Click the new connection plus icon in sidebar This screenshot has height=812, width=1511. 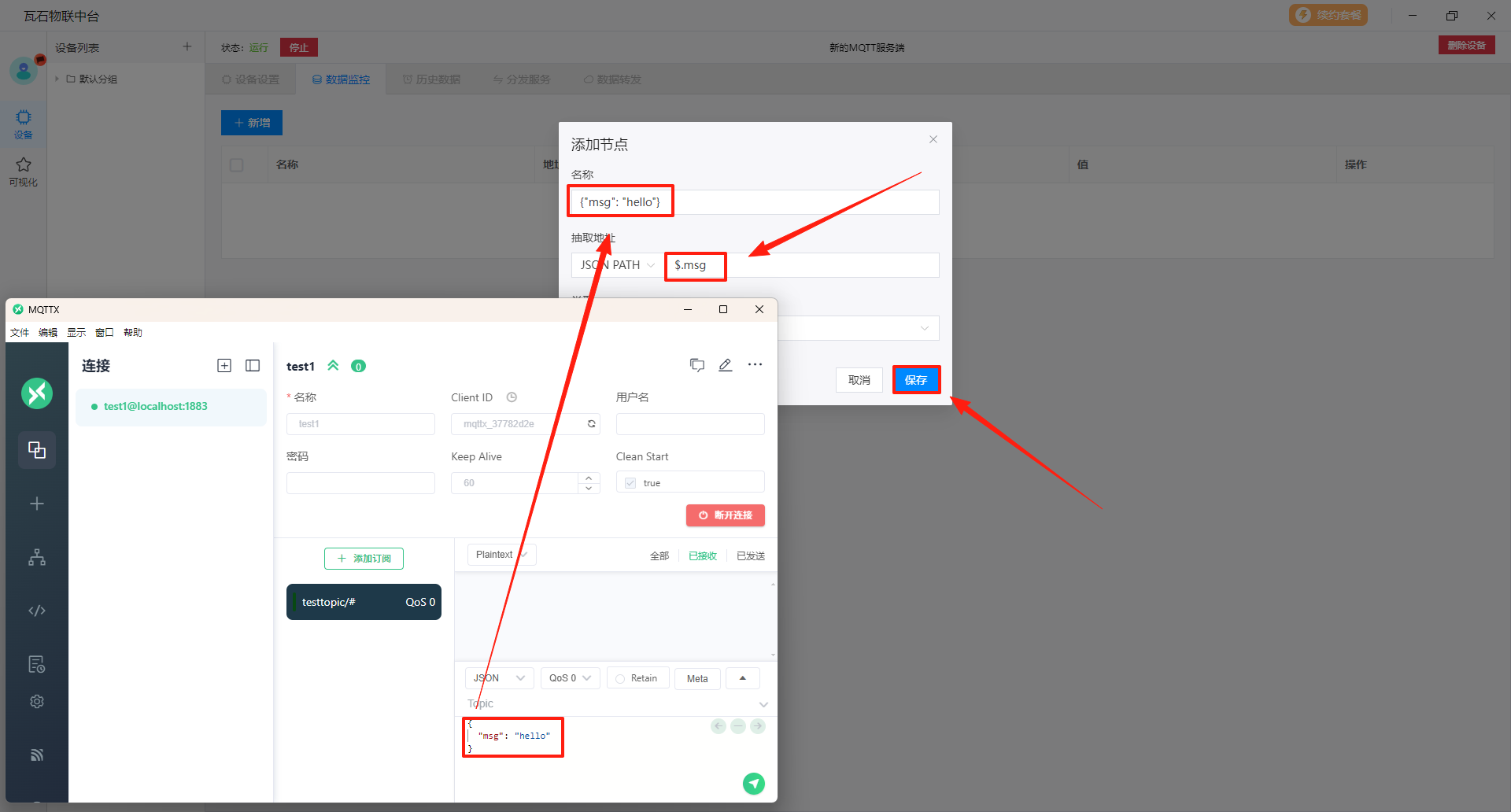click(37, 504)
